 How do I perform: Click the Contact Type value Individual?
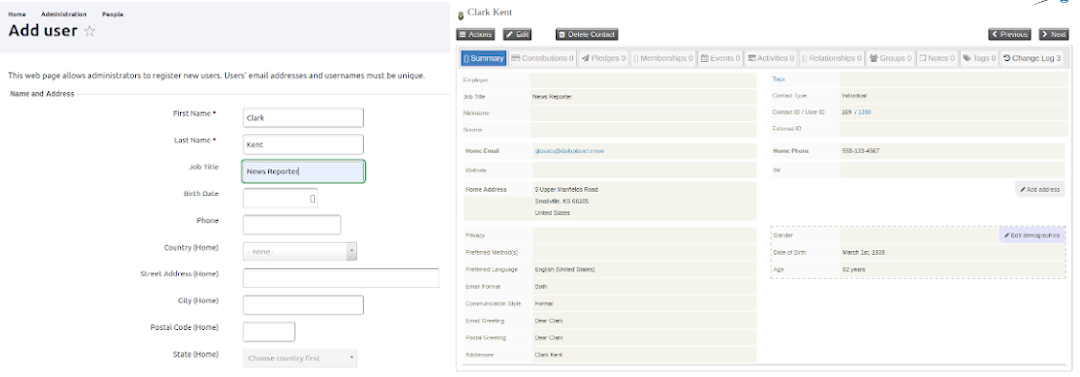click(854, 96)
